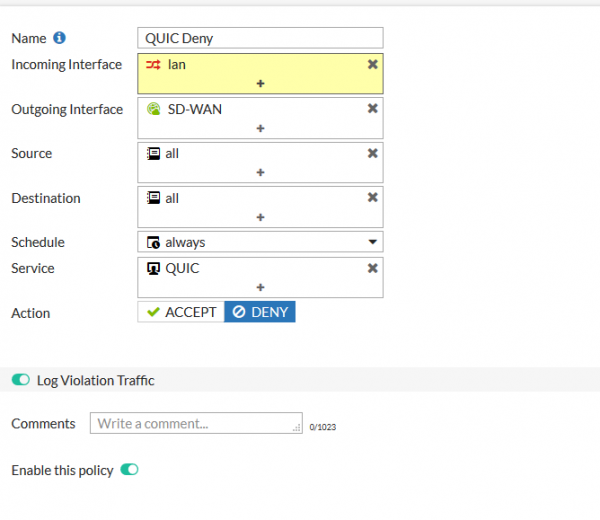Select the DENY action option
The image size is (600, 520).
(x=259, y=312)
